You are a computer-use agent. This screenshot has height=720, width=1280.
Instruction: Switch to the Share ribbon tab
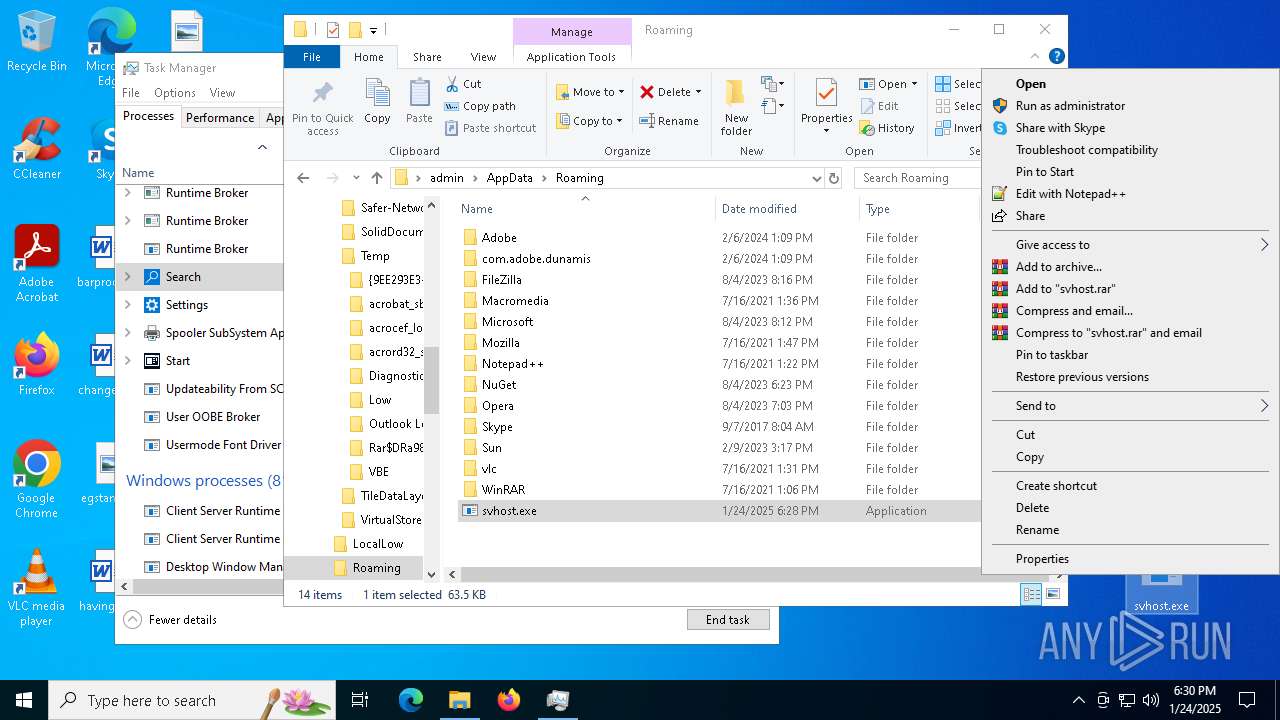(x=427, y=57)
